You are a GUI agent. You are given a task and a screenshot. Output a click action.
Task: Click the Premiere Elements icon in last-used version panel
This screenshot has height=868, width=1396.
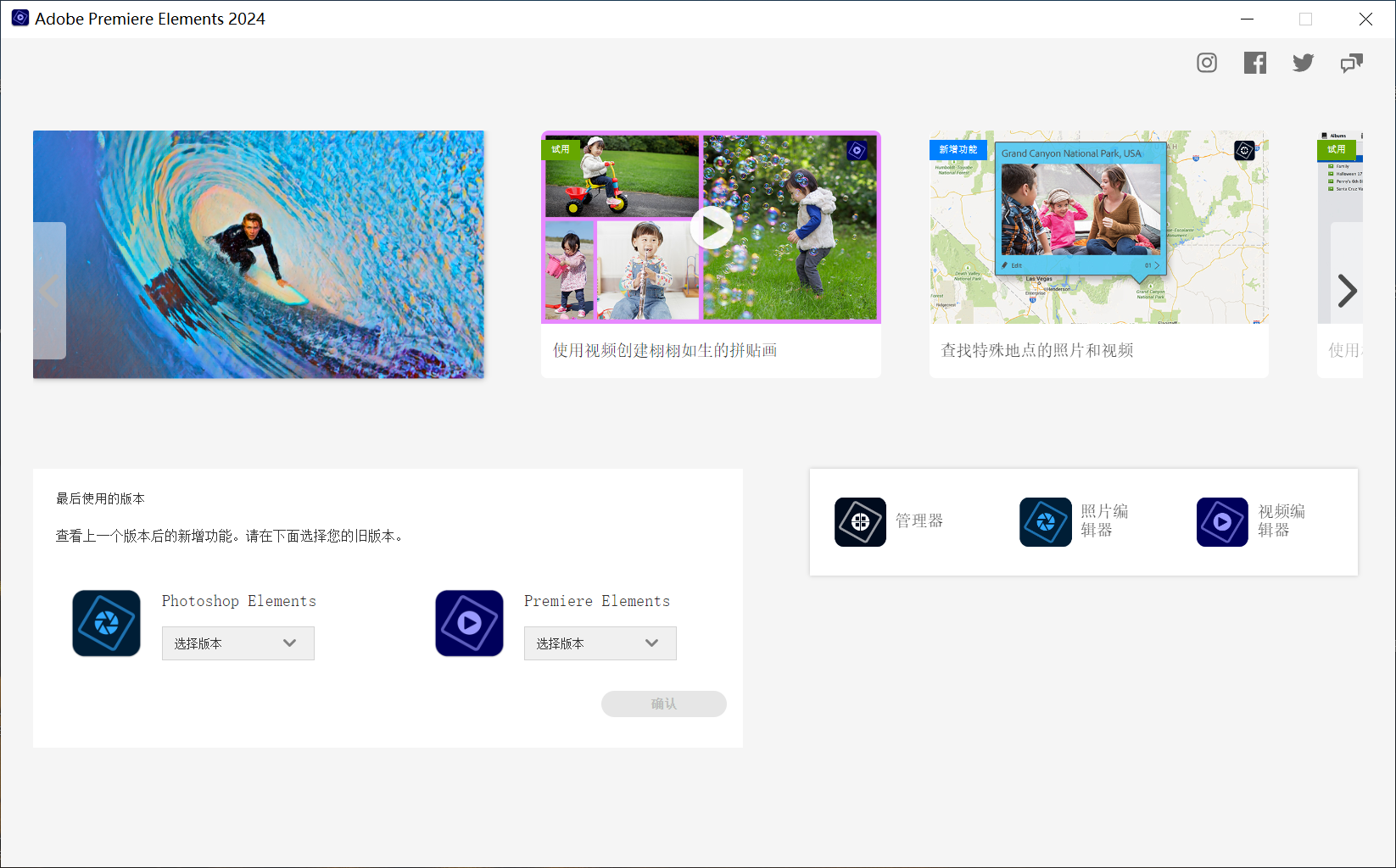[x=469, y=623]
